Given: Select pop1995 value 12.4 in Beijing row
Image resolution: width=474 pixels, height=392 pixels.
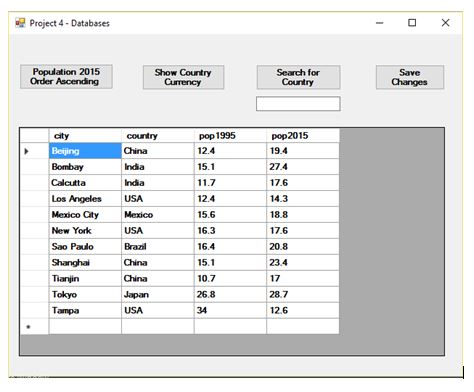Looking at the screenshot, I should tap(230, 151).
